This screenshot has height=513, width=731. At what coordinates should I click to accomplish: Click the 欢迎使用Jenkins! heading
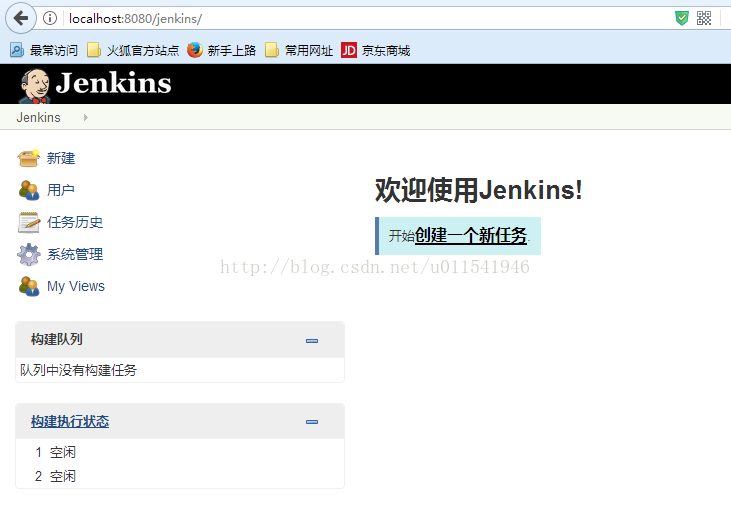coord(479,190)
